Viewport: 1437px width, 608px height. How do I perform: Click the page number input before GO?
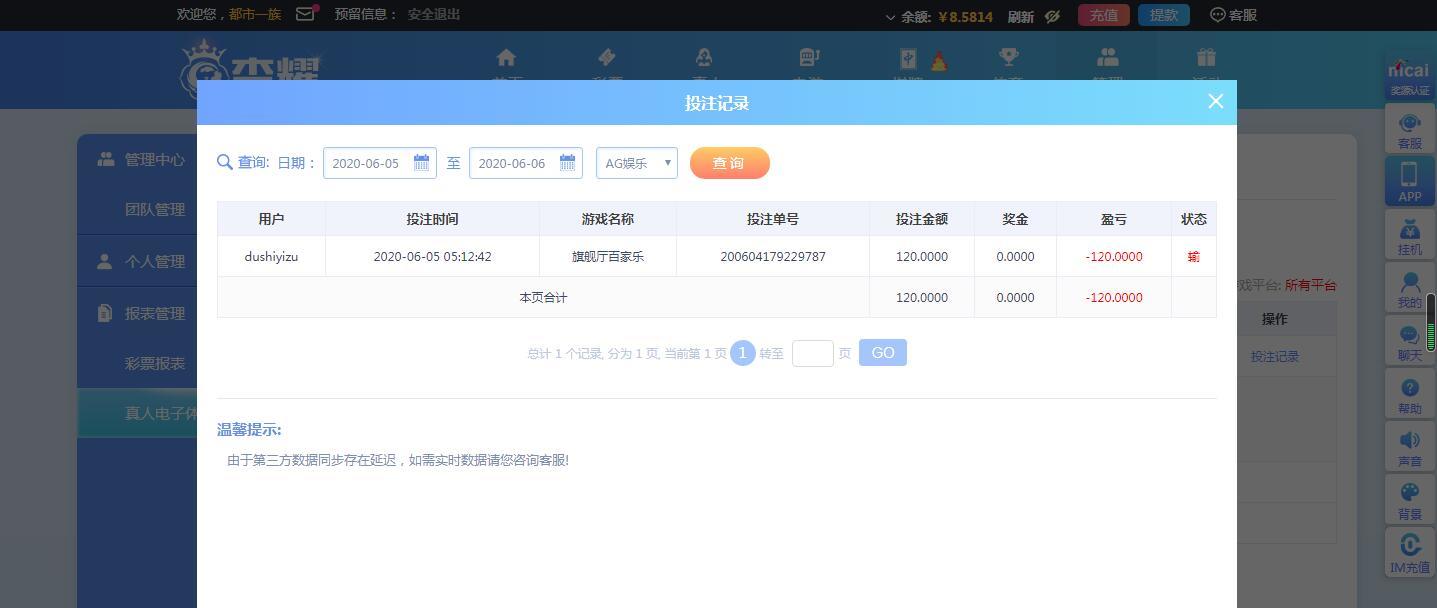(x=813, y=352)
